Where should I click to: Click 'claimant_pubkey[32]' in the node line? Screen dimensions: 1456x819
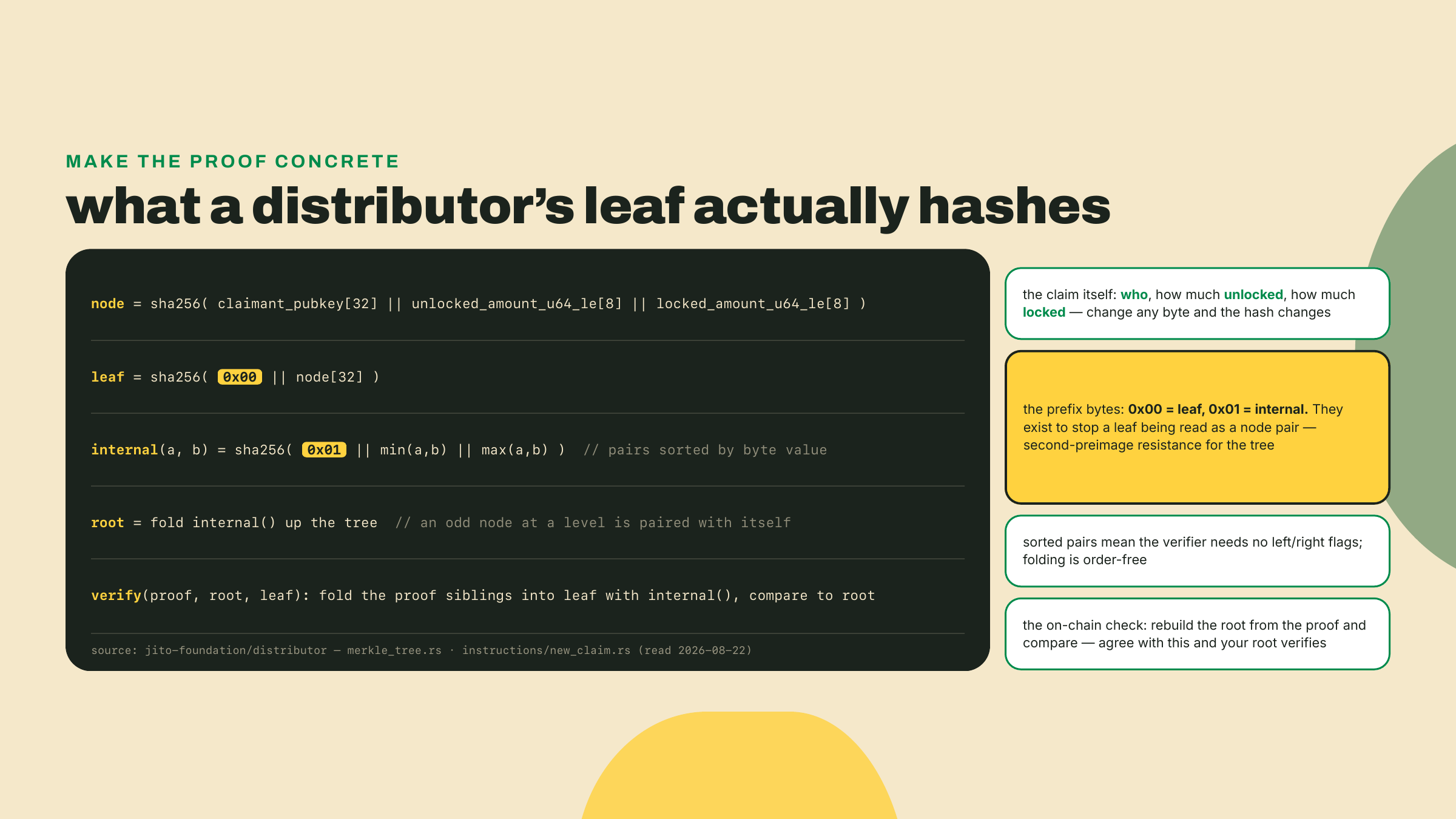297,303
